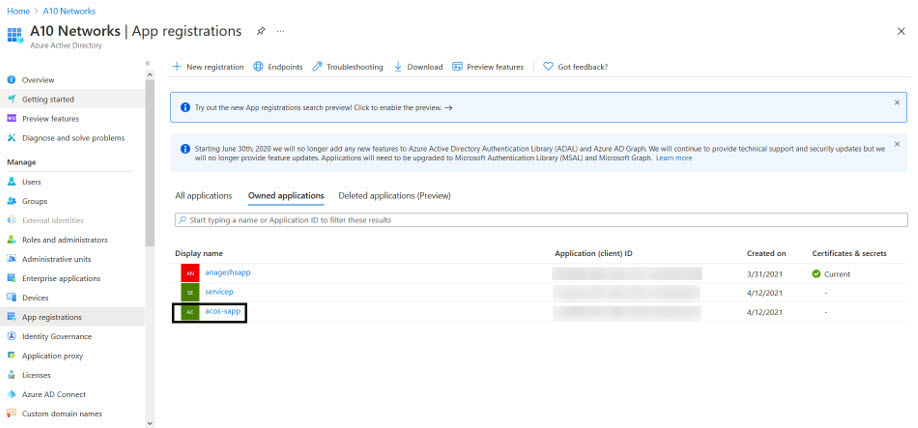Click the Licenses icon in sidebar
The height and width of the screenshot is (428, 918).
pyautogui.click(x=11, y=375)
